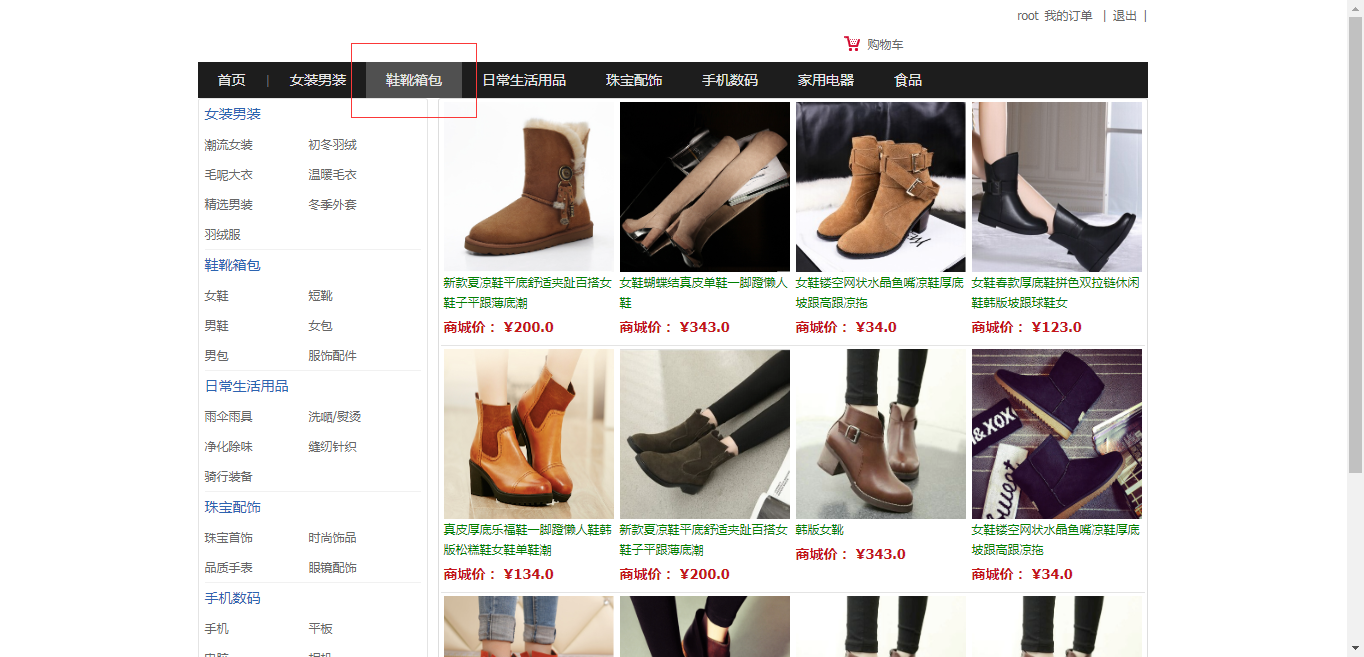1364x657 pixels.
Task: Choose 平板 subcategory in sidebar
Action: coord(320,629)
